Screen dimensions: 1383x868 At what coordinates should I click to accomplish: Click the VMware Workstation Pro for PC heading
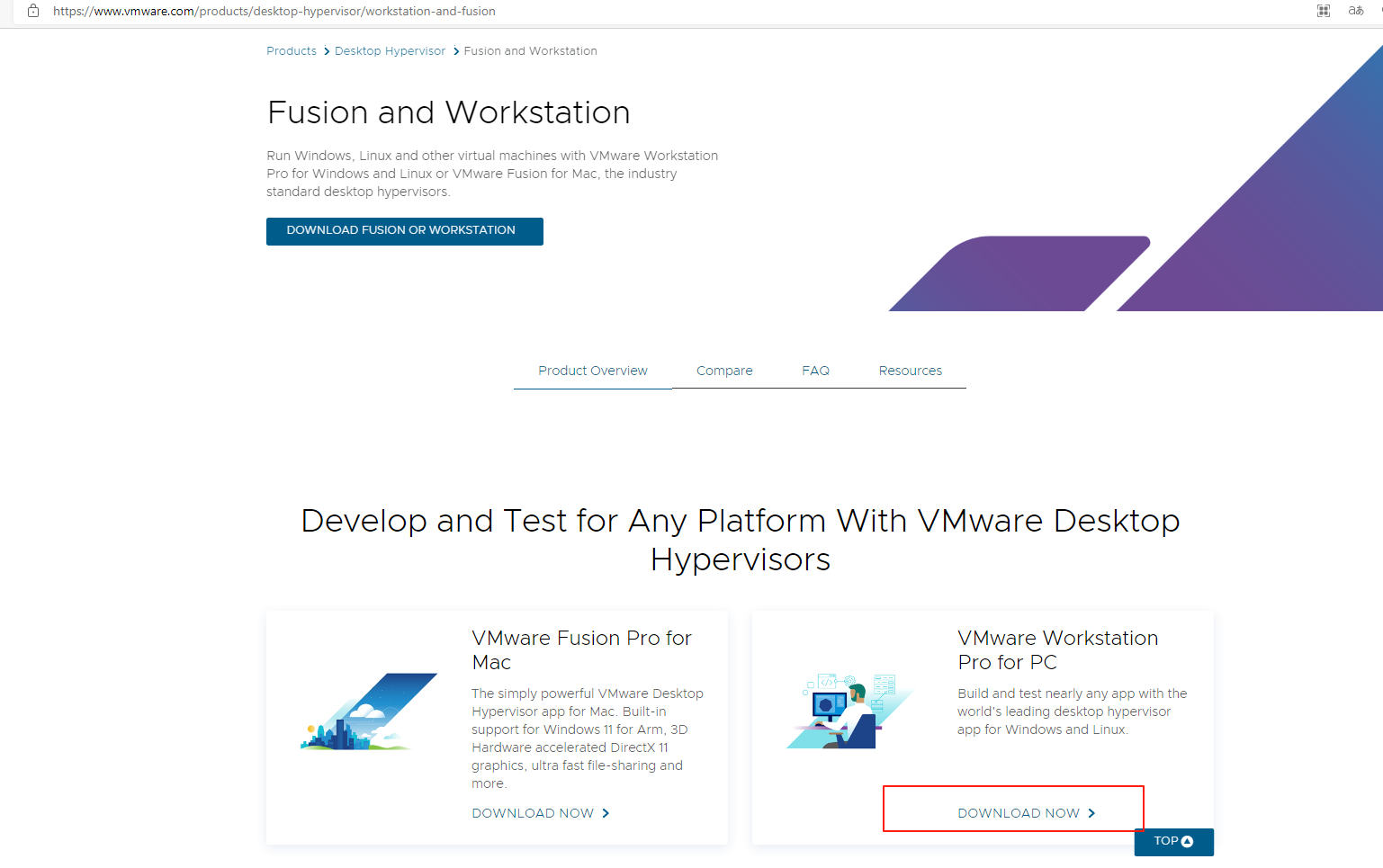click(x=1058, y=650)
